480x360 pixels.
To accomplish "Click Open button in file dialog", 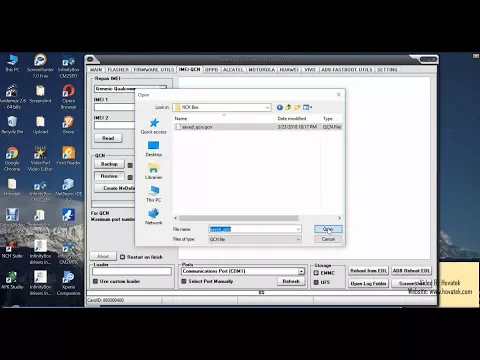I will point(328,229).
